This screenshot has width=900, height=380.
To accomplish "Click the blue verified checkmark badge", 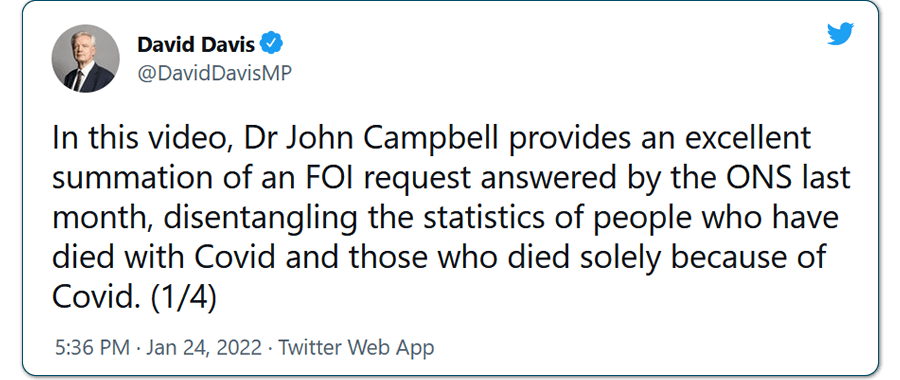I will point(271,44).
